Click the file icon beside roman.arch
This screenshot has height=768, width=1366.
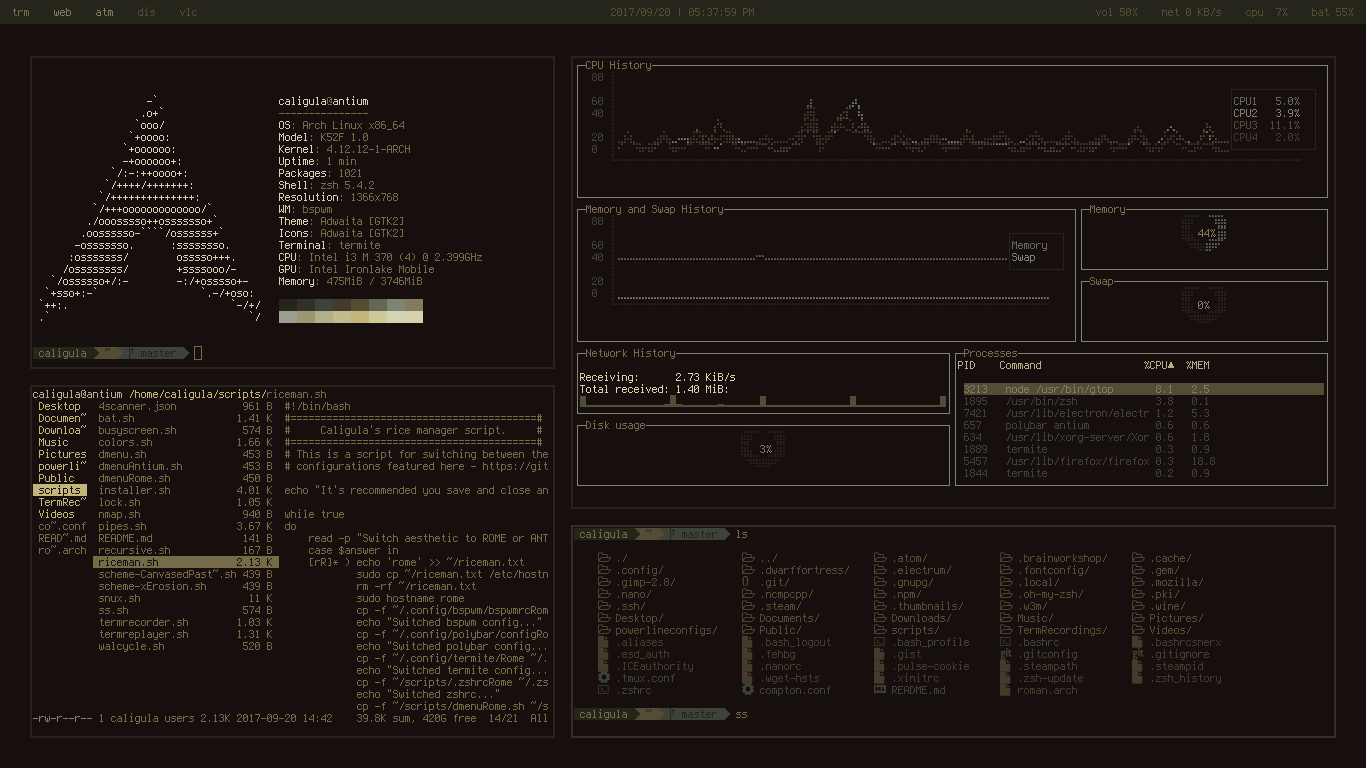click(1005, 690)
